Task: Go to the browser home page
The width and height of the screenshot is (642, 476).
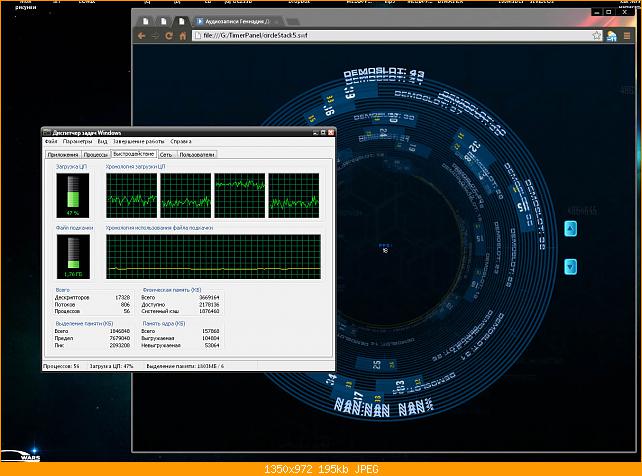Action: 183,36
